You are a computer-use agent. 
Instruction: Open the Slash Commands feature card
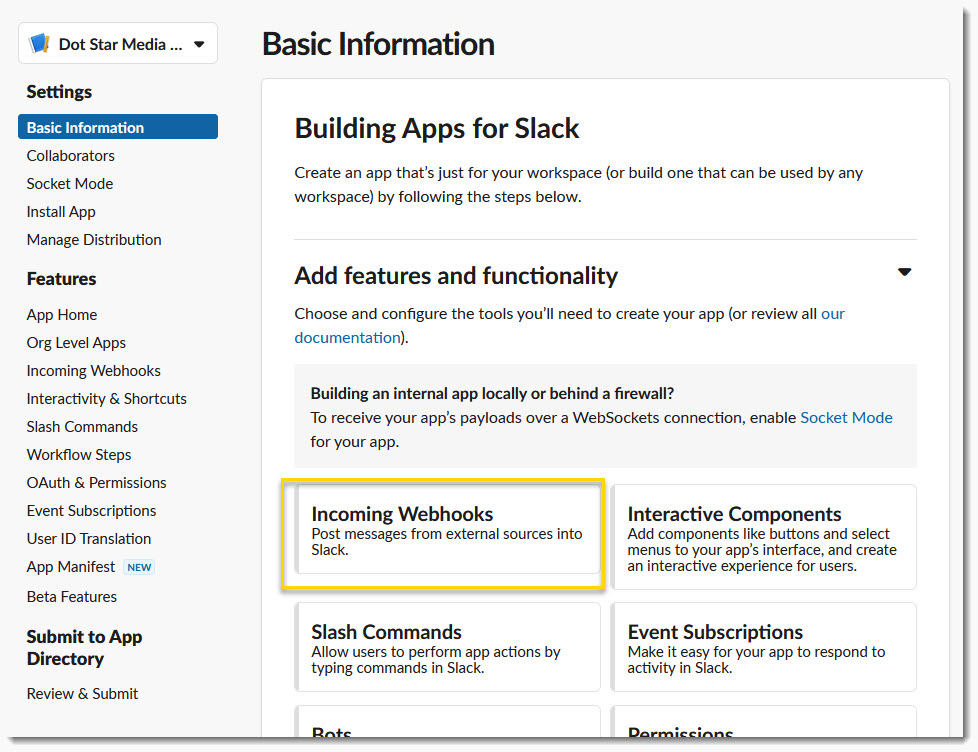[447, 647]
